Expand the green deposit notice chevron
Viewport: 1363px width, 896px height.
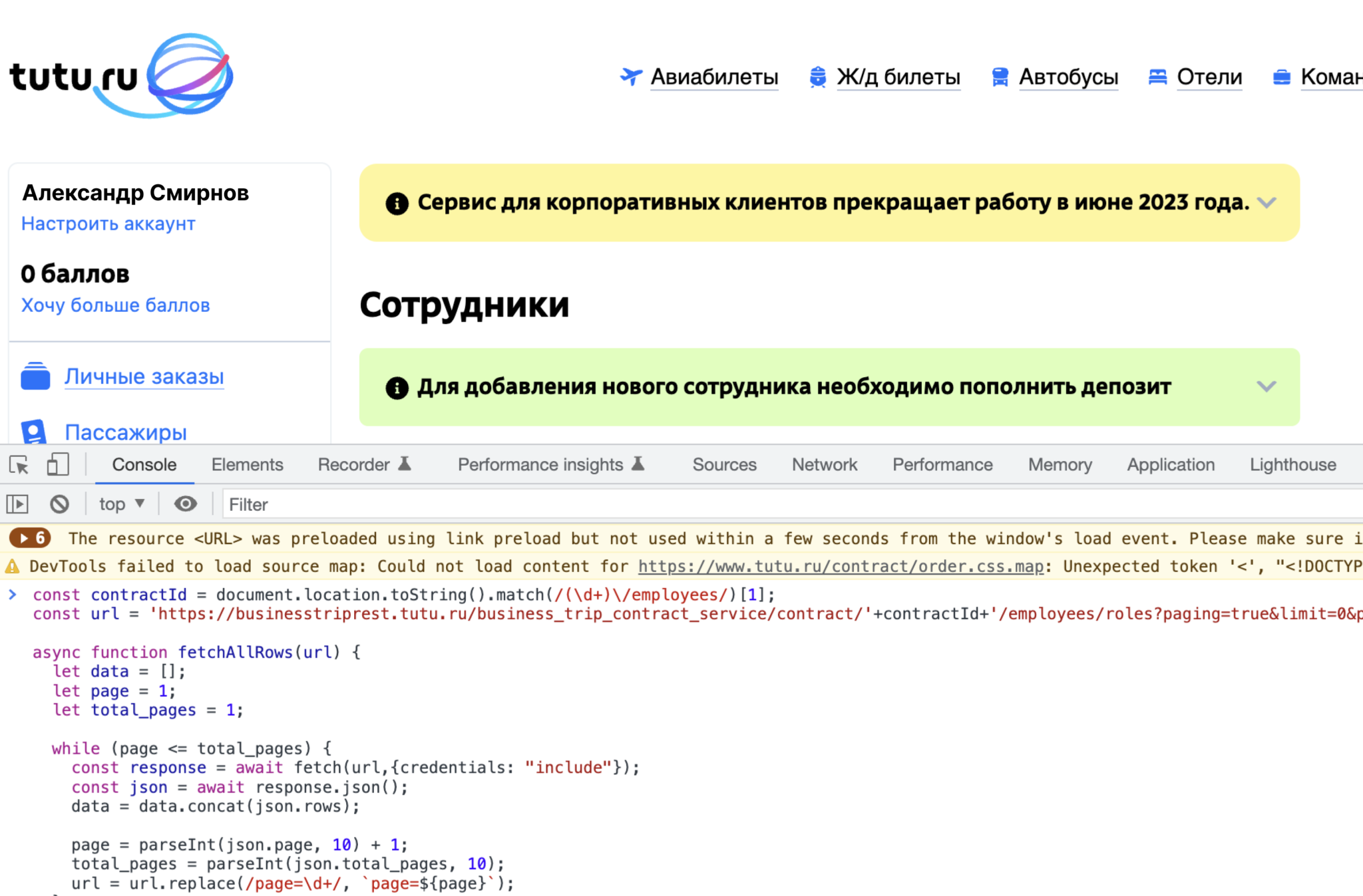1266,386
